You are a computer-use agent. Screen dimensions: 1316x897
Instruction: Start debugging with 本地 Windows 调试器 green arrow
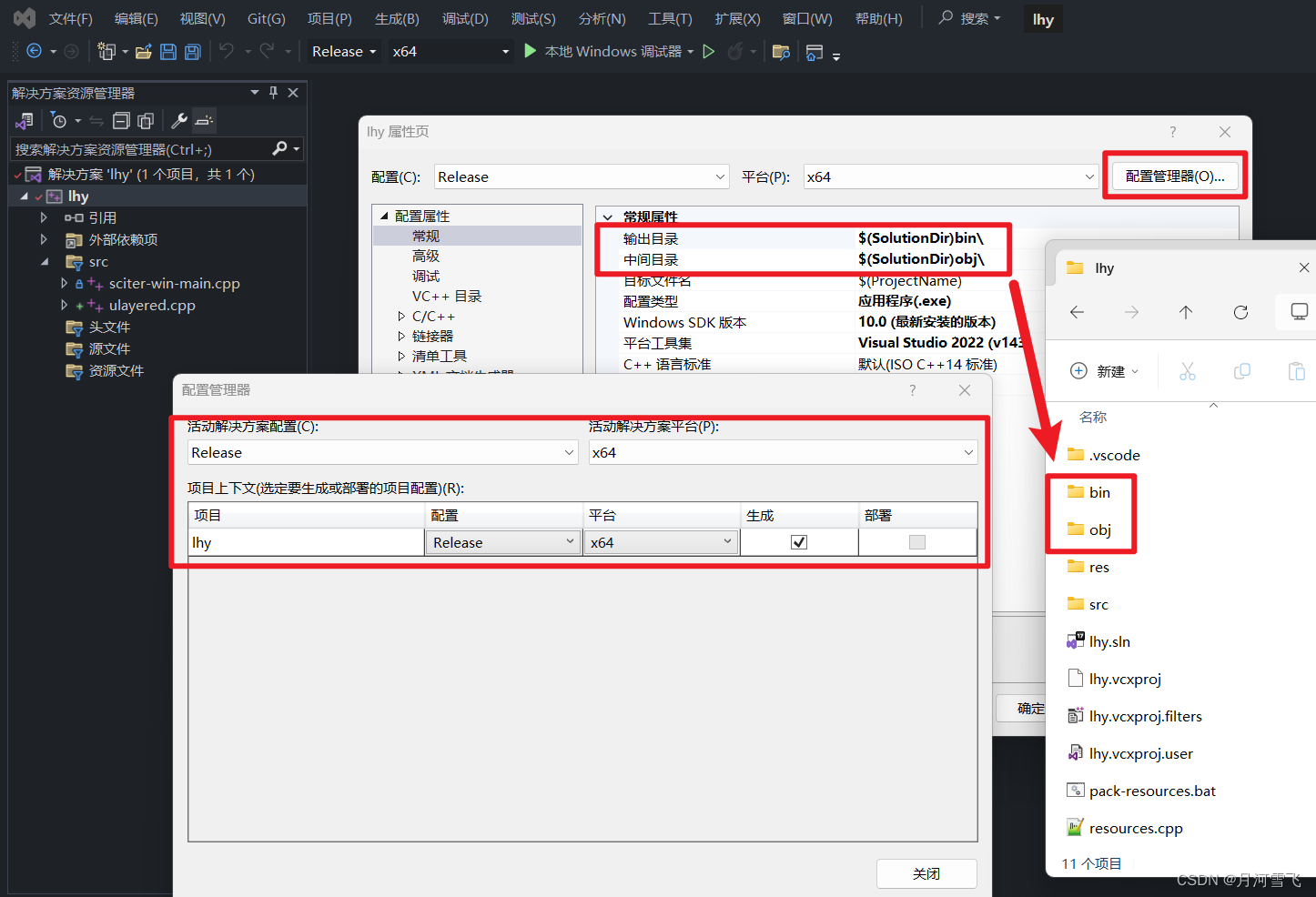click(x=531, y=52)
